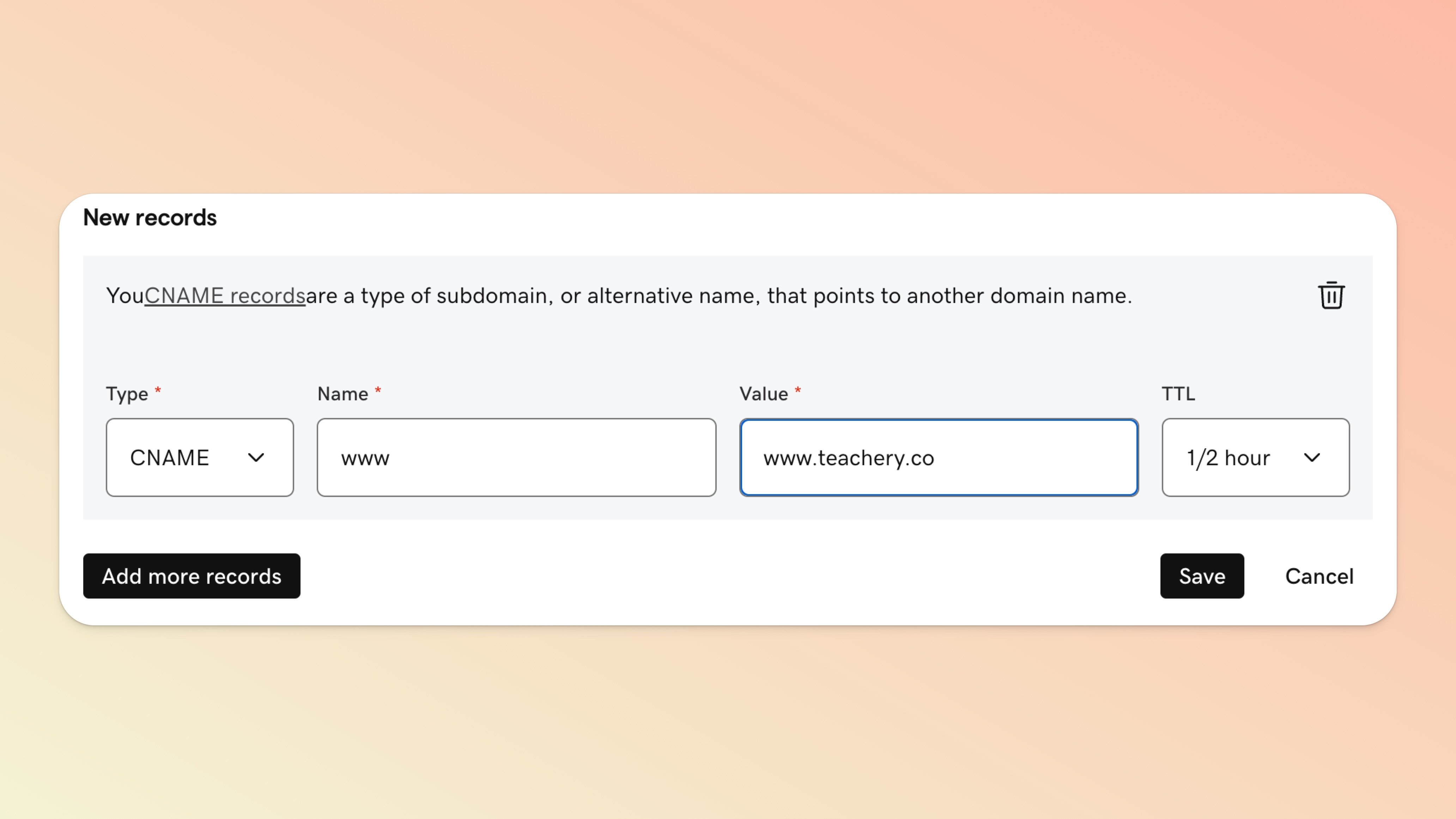Open the Type dropdown showing CNAME
This screenshot has height=819, width=1456.
(199, 457)
